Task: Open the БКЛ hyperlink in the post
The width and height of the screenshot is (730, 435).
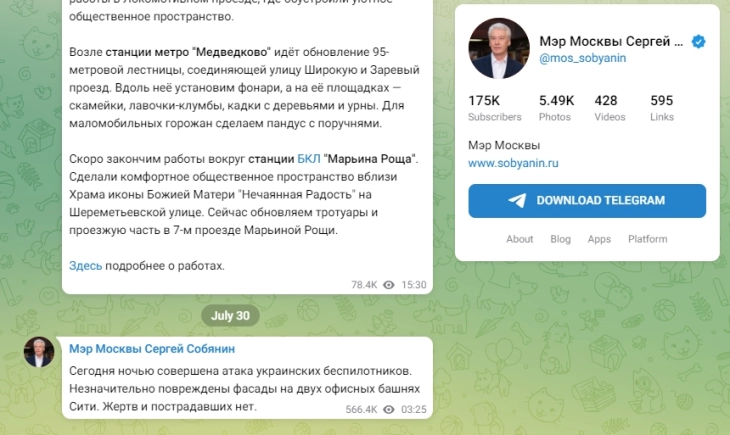Action: [x=309, y=159]
